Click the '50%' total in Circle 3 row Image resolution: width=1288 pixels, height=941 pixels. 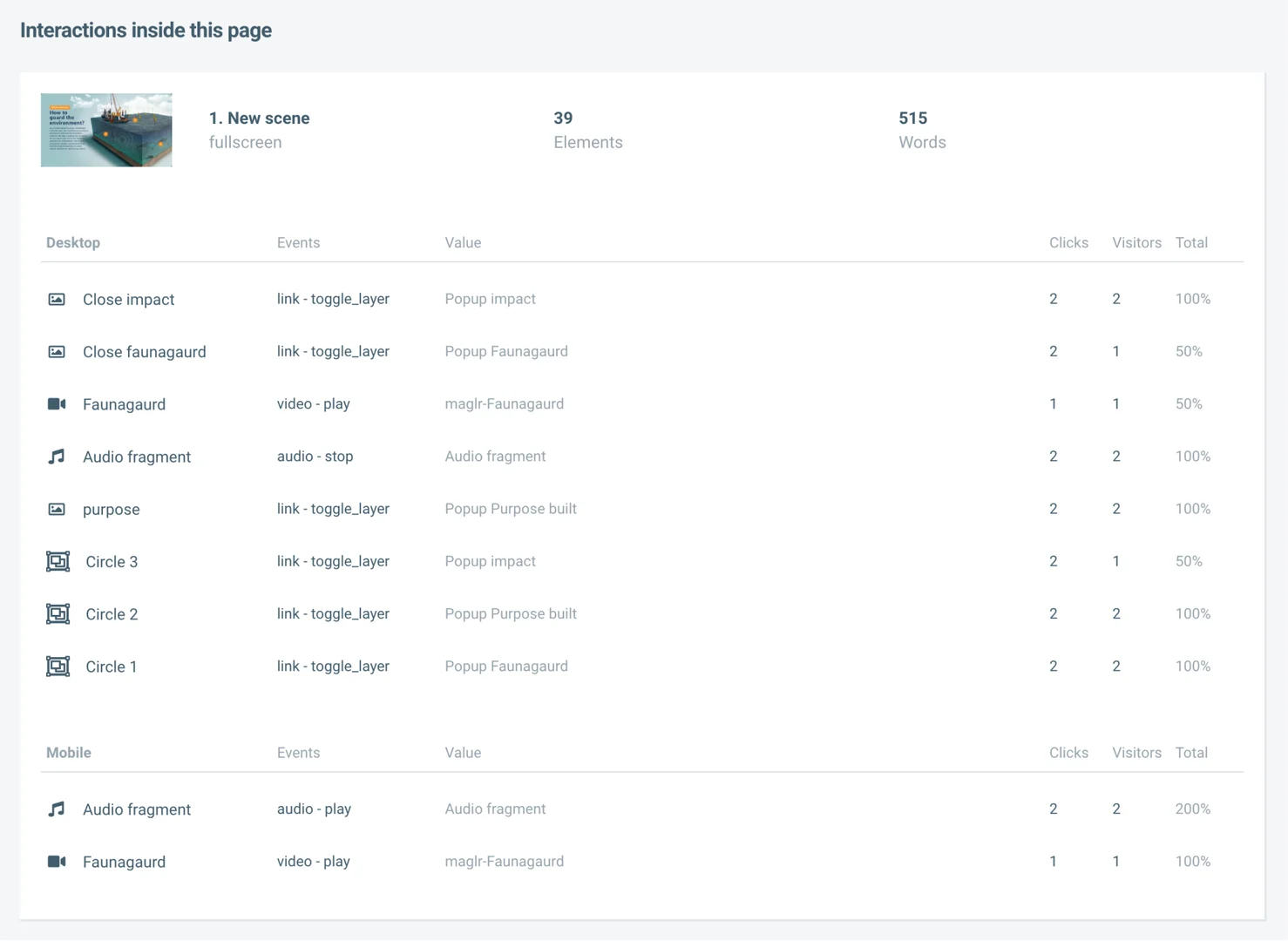tap(1189, 562)
